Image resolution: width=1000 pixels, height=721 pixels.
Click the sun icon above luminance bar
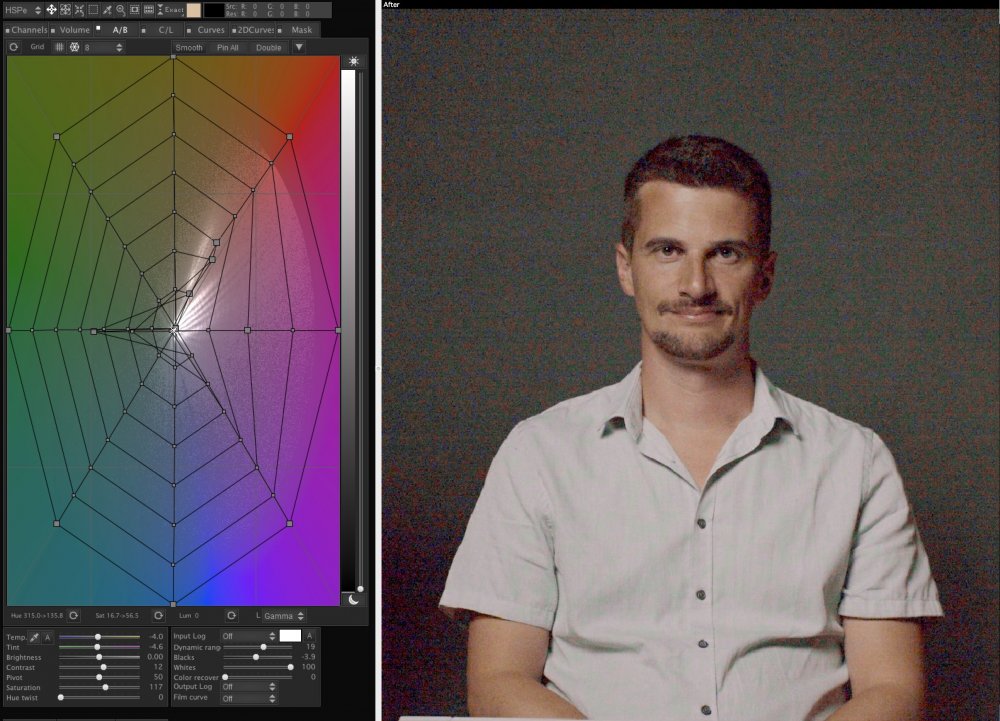(352, 62)
